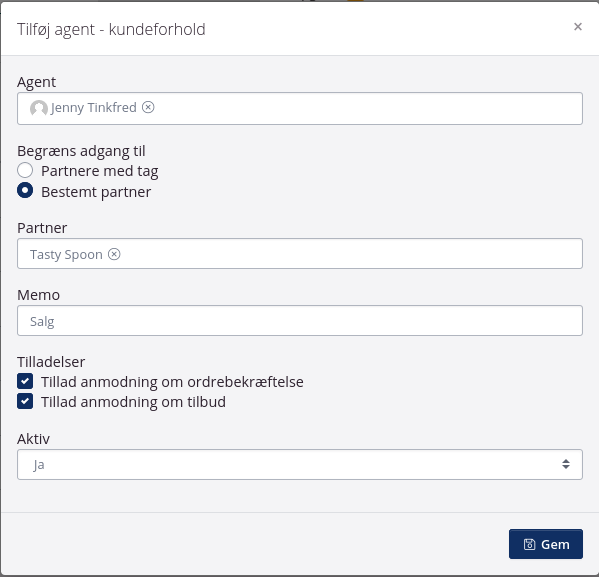Remove the Tasty Spoon partner tag
This screenshot has height=577, width=599.
(x=114, y=254)
